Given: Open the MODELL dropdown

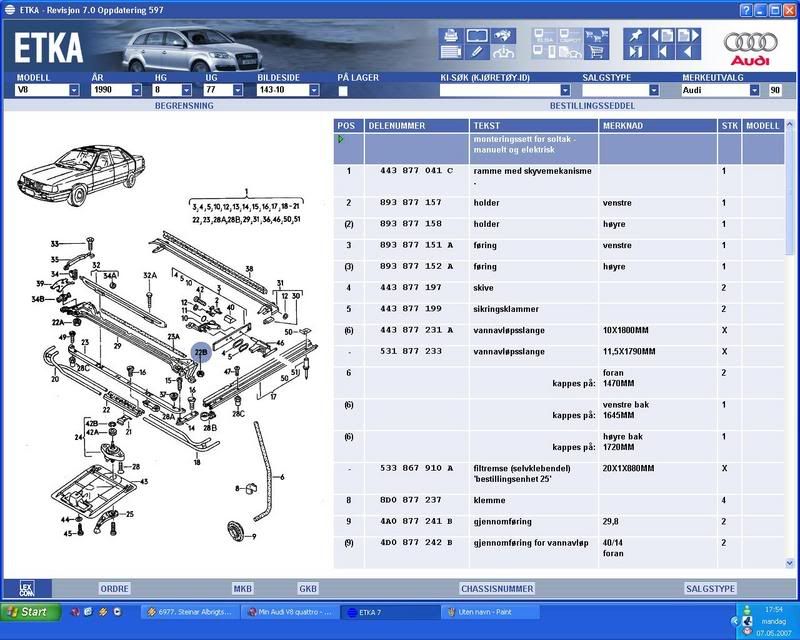Looking at the screenshot, I should 74,90.
